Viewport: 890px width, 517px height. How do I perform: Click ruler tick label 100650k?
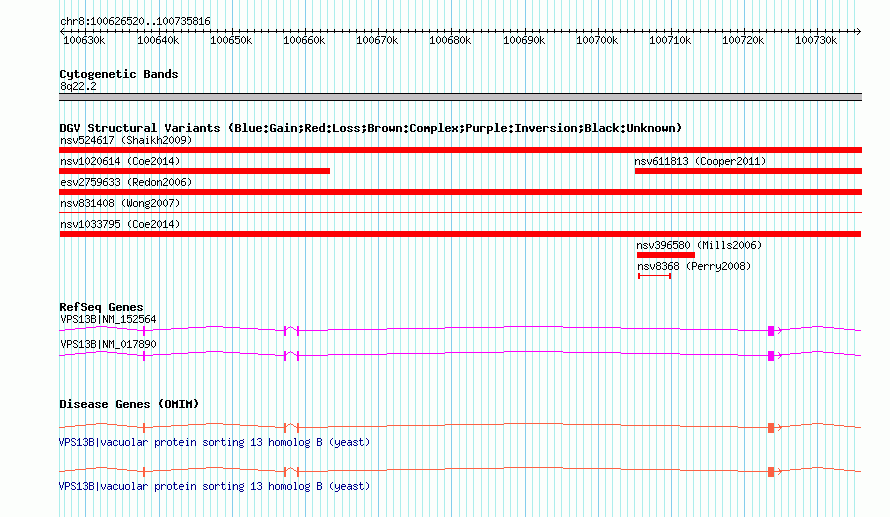coord(231,40)
